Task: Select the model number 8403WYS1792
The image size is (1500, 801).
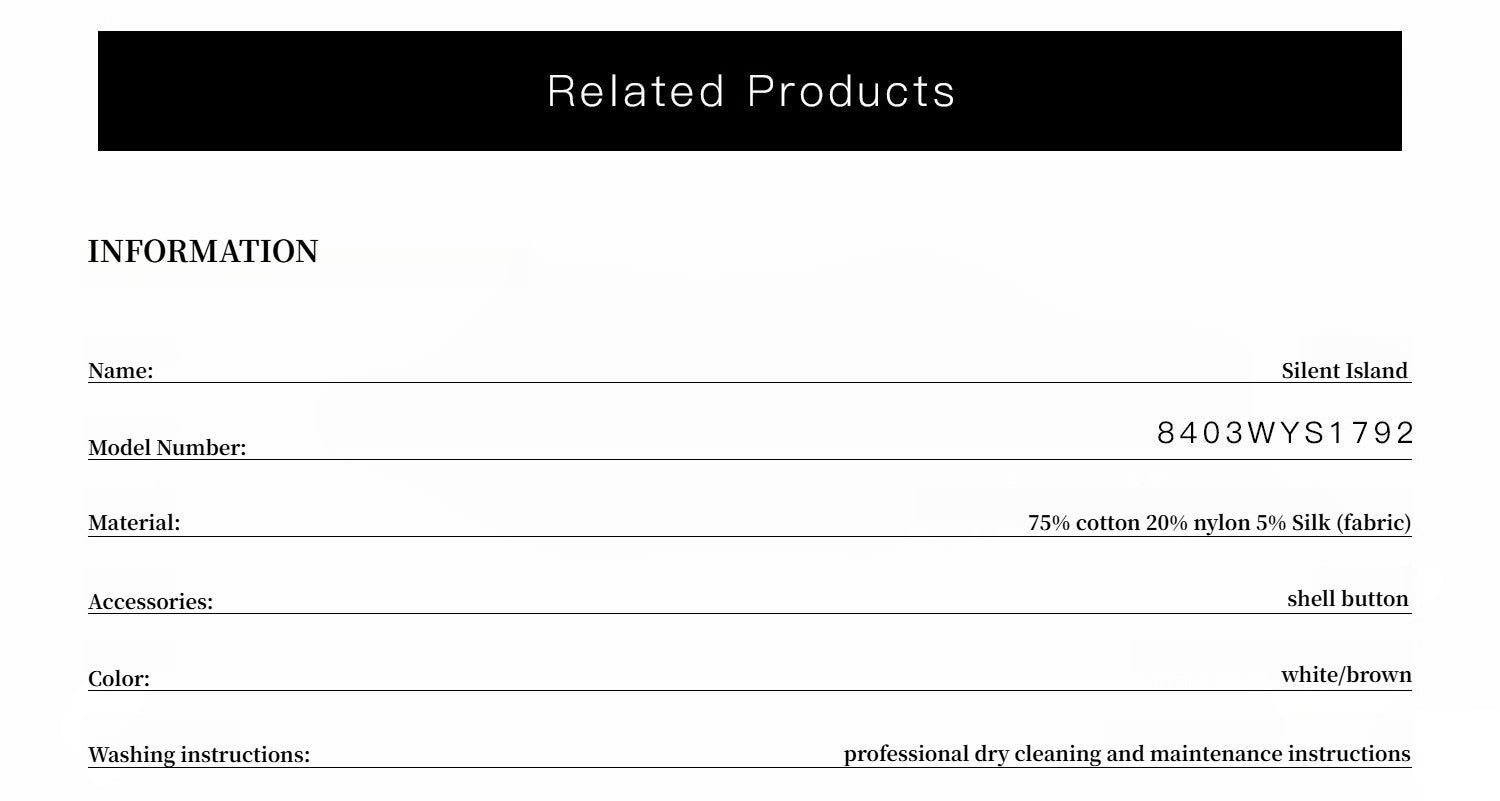Action: point(1285,433)
